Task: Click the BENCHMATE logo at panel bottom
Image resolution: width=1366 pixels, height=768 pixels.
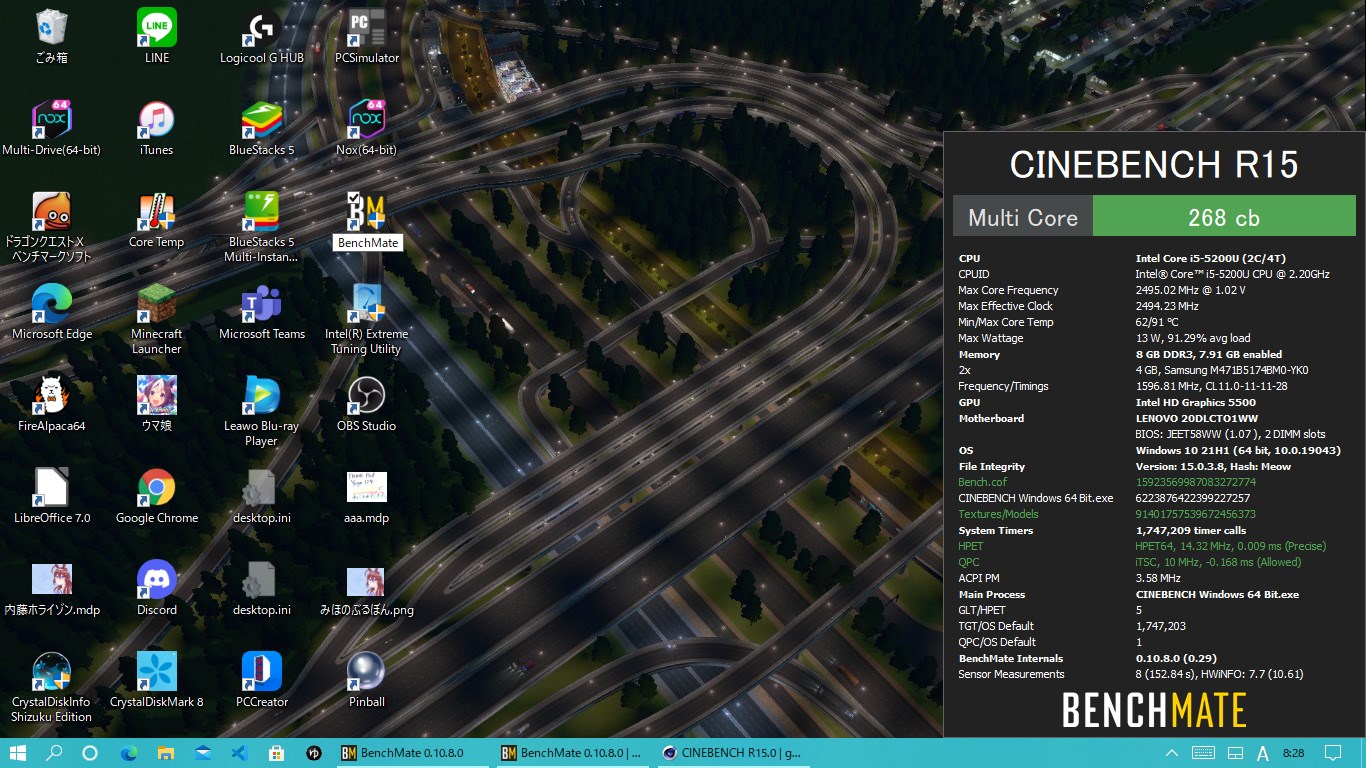Action: (x=1154, y=710)
